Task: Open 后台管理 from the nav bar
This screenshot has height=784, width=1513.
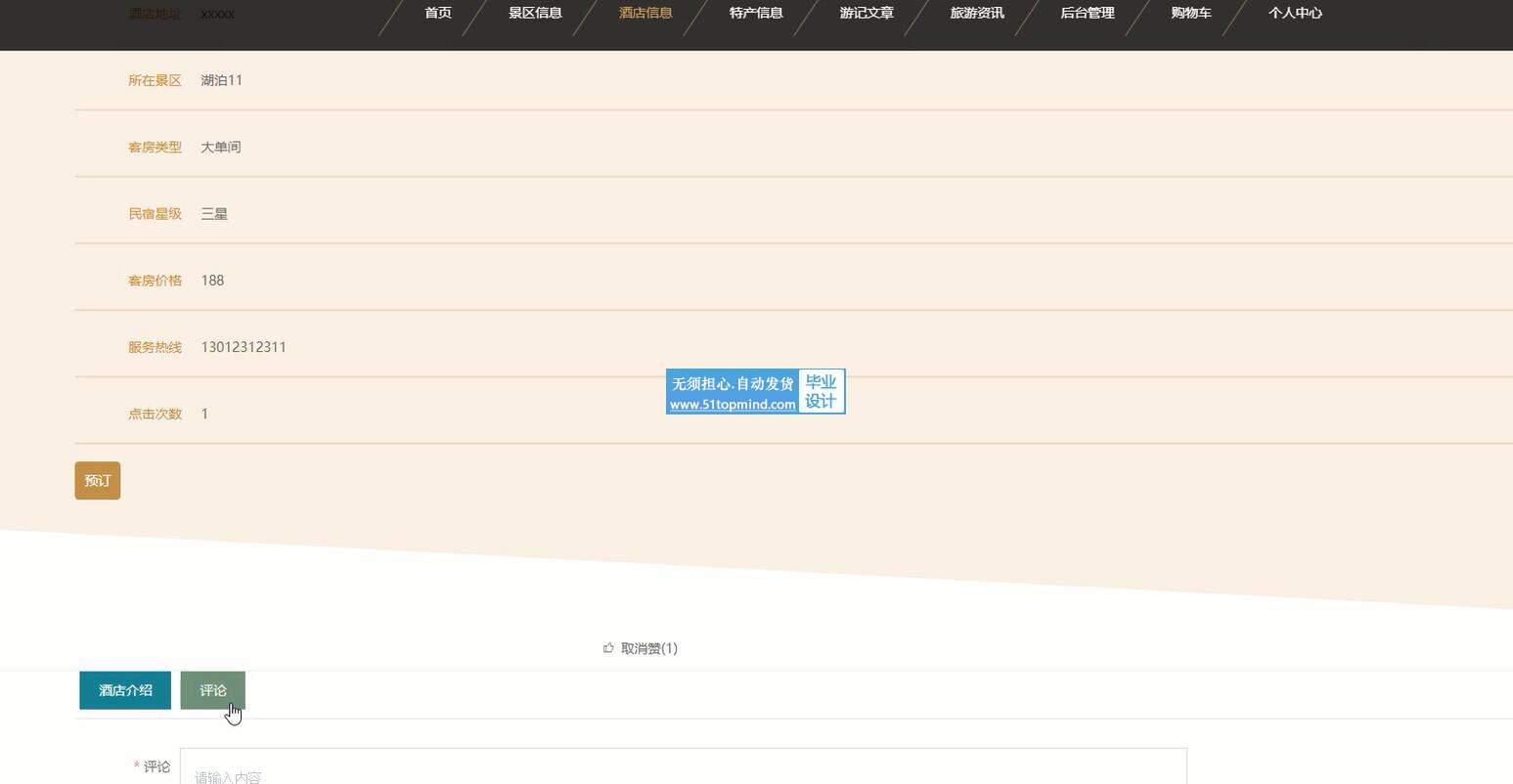Action: (x=1088, y=13)
